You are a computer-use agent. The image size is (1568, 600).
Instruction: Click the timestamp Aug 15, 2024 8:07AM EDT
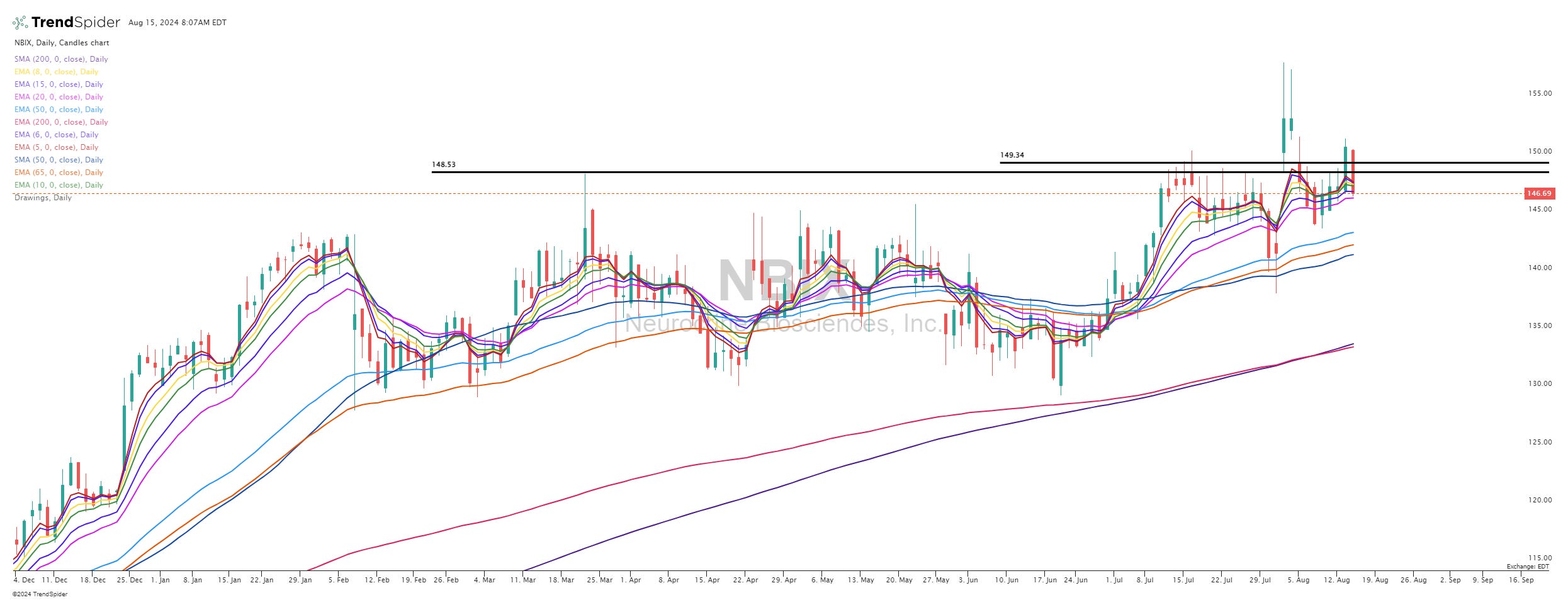pos(178,23)
